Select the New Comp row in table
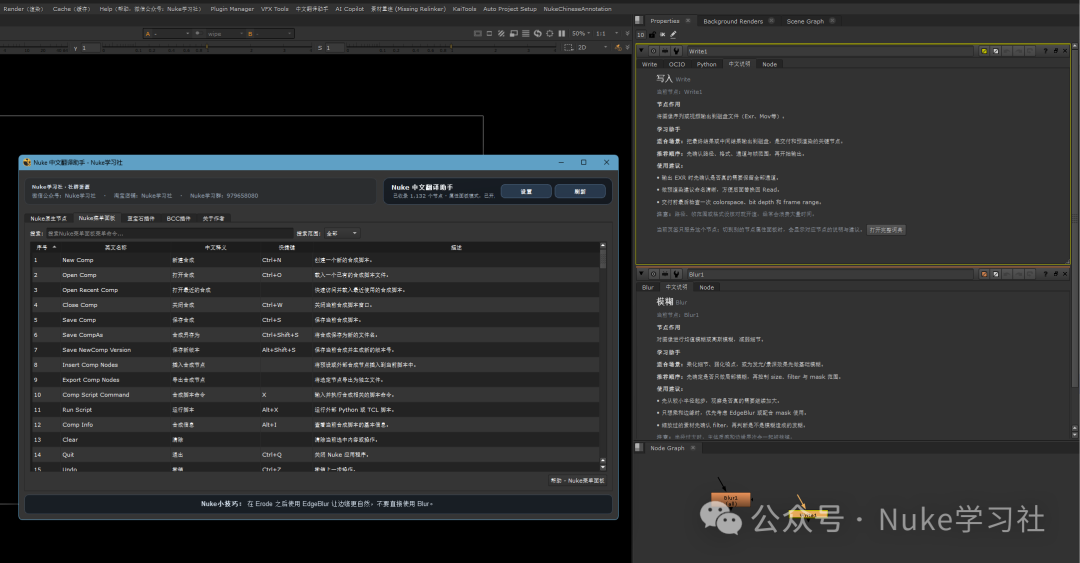 click(315, 260)
